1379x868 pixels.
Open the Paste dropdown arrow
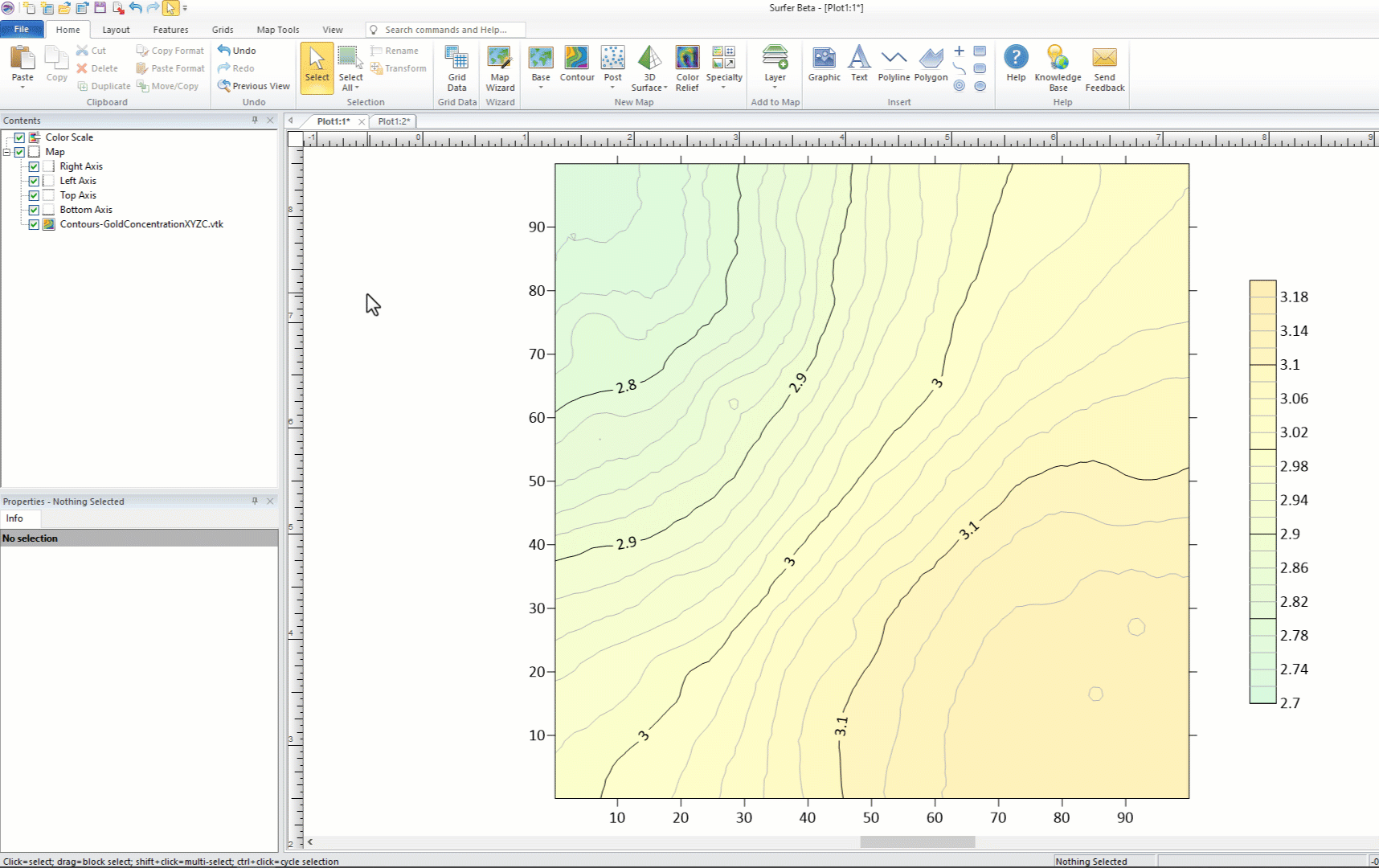click(23, 87)
